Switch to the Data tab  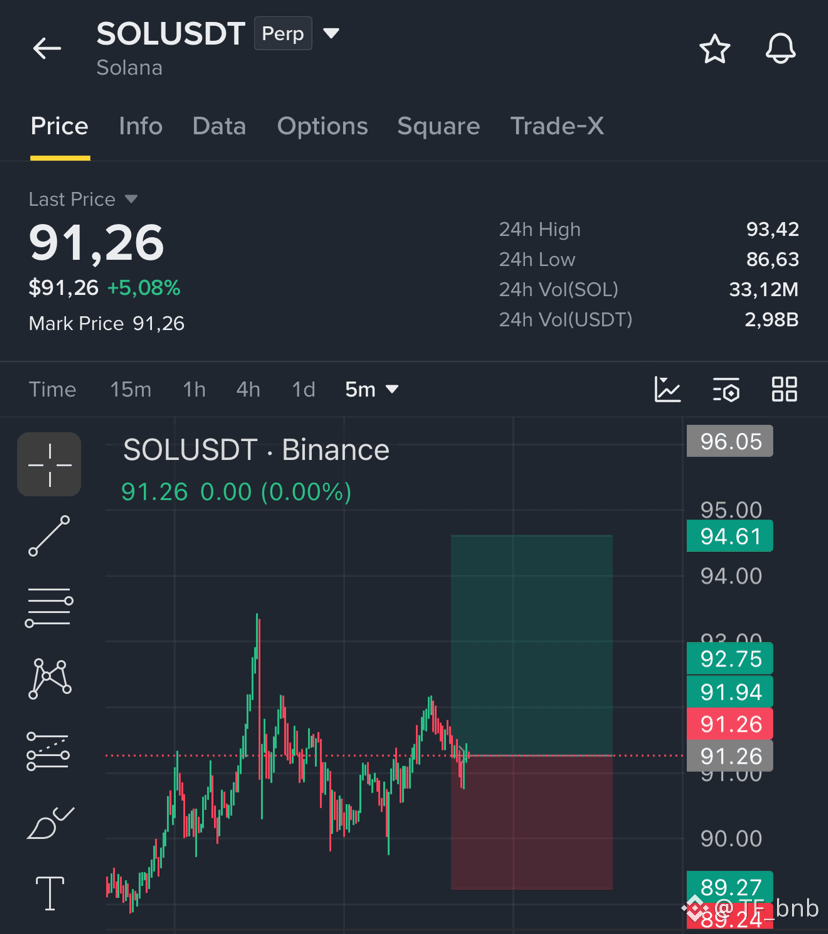click(219, 126)
